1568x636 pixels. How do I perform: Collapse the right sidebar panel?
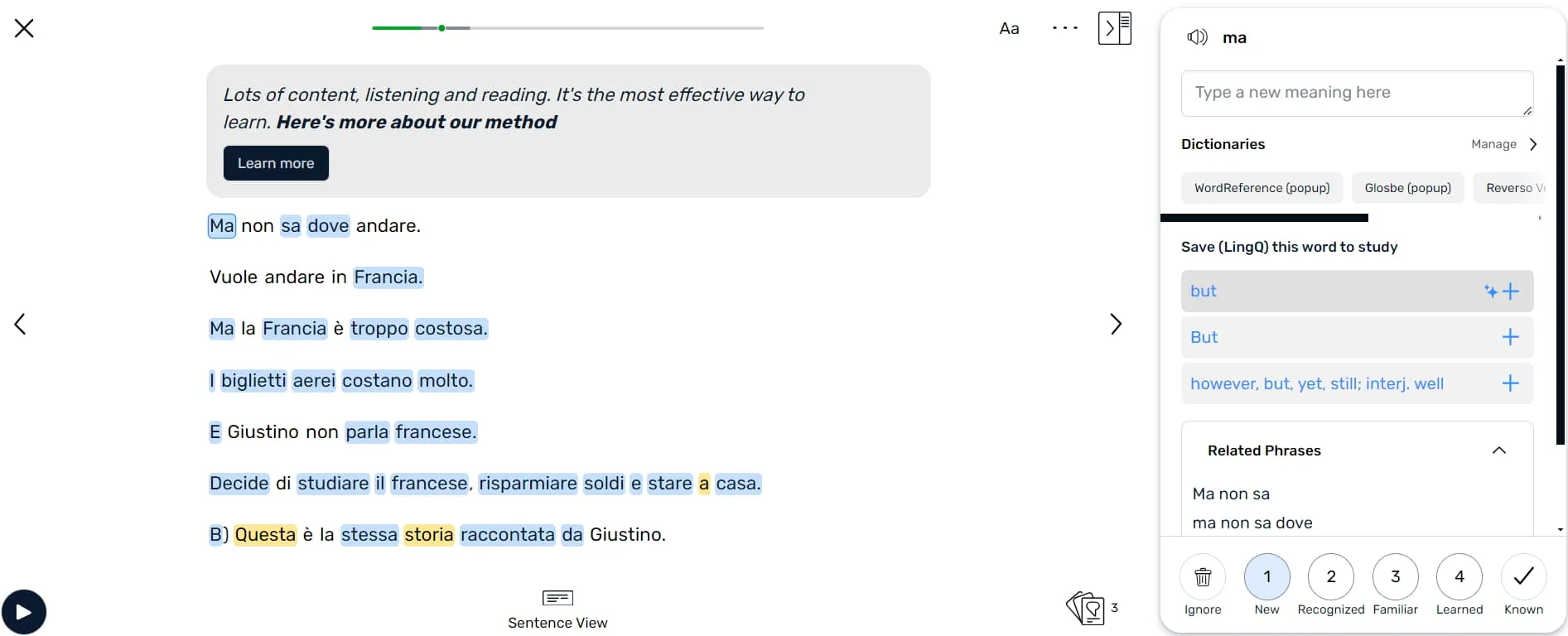click(1114, 28)
